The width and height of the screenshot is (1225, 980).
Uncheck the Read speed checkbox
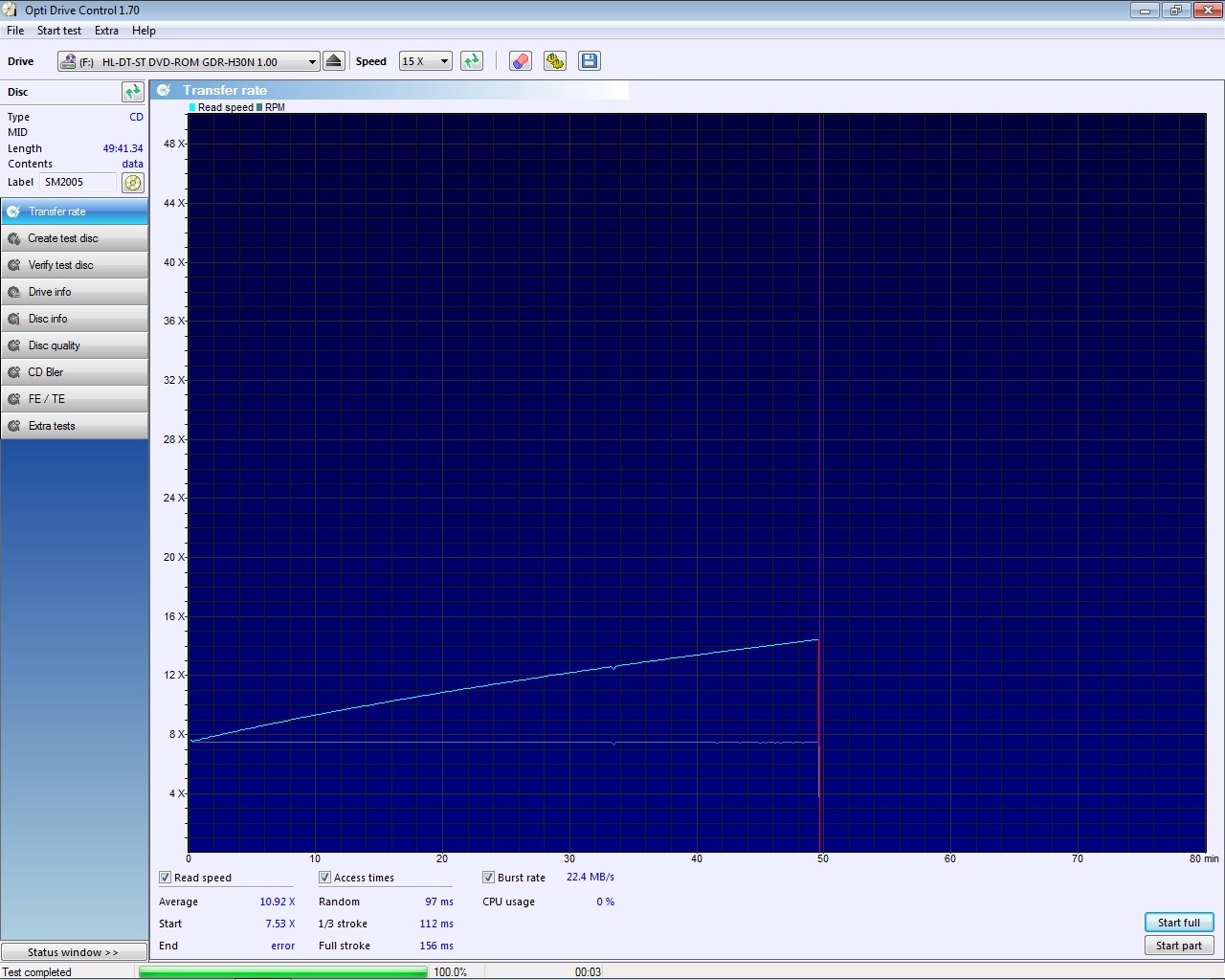pyautogui.click(x=166, y=878)
